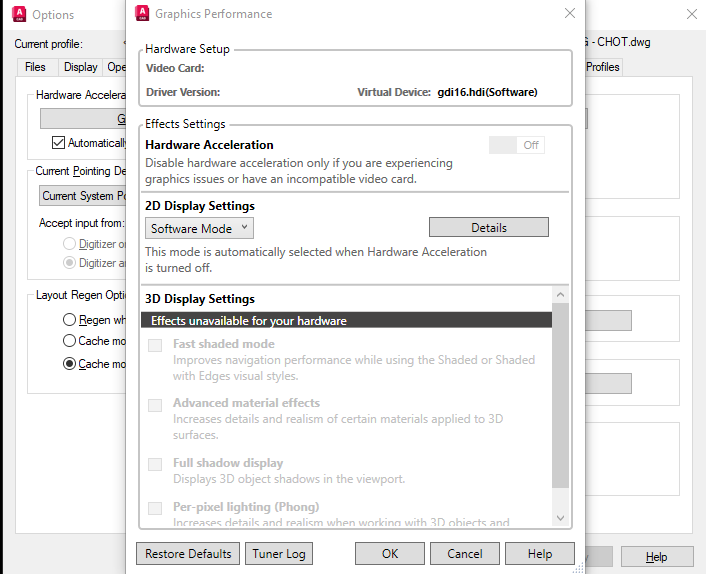Switch to Display tab in Options
706x574 pixels.
pyautogui.click(x=81, y=67)
